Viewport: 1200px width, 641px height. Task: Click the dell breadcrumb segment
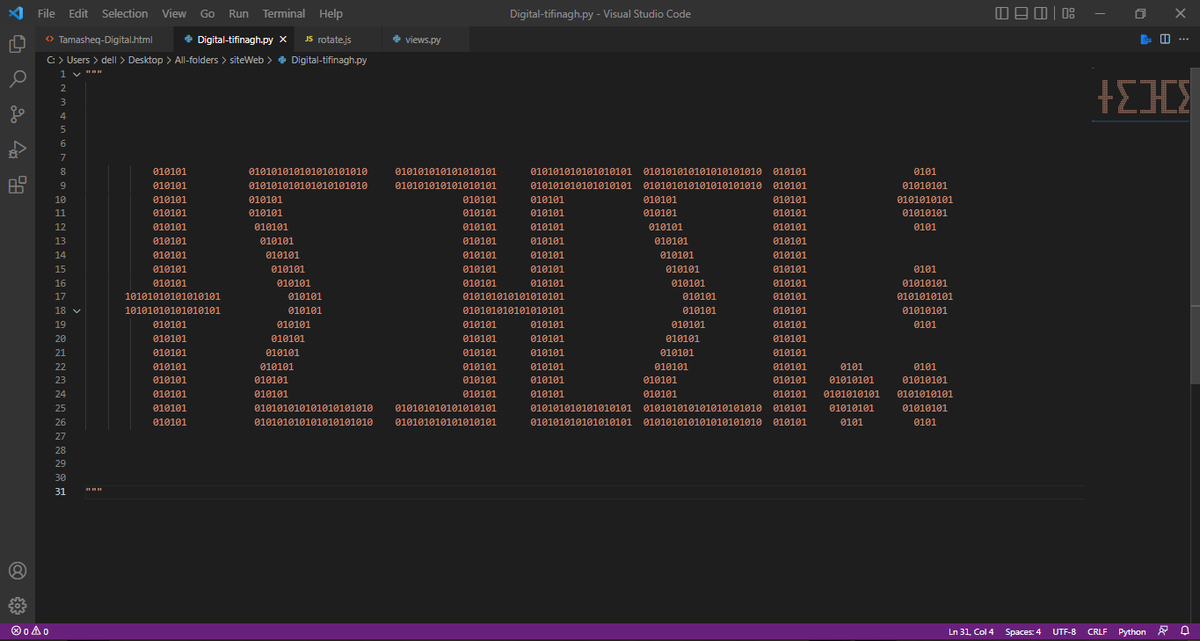coord(110,60)
